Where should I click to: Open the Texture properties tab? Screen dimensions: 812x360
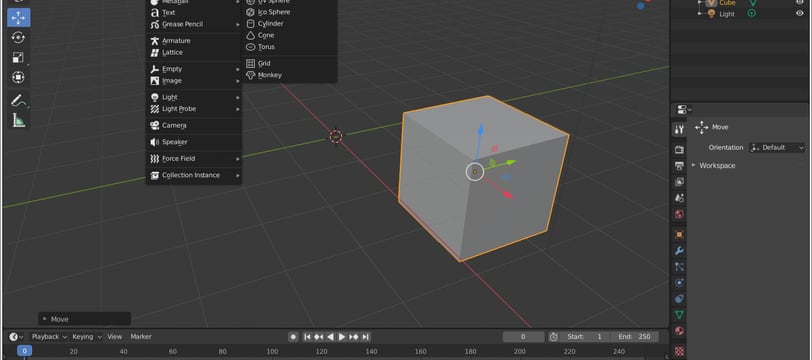pos(679,351)
